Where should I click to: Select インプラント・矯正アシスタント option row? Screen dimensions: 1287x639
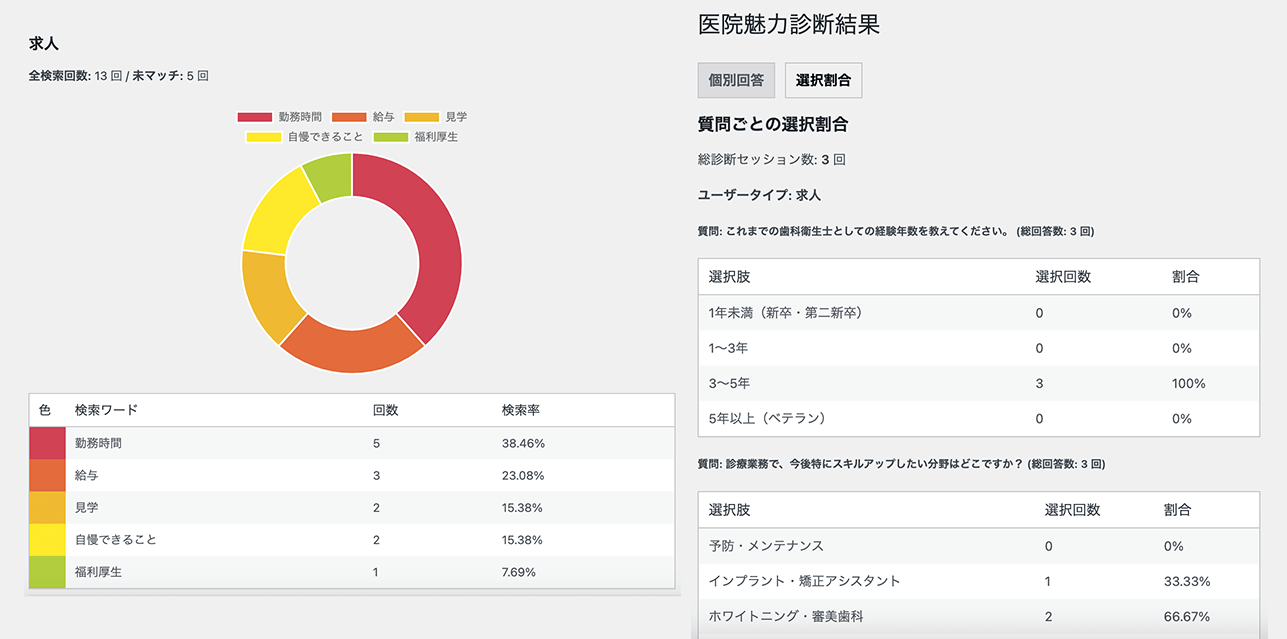click(979, 581)
